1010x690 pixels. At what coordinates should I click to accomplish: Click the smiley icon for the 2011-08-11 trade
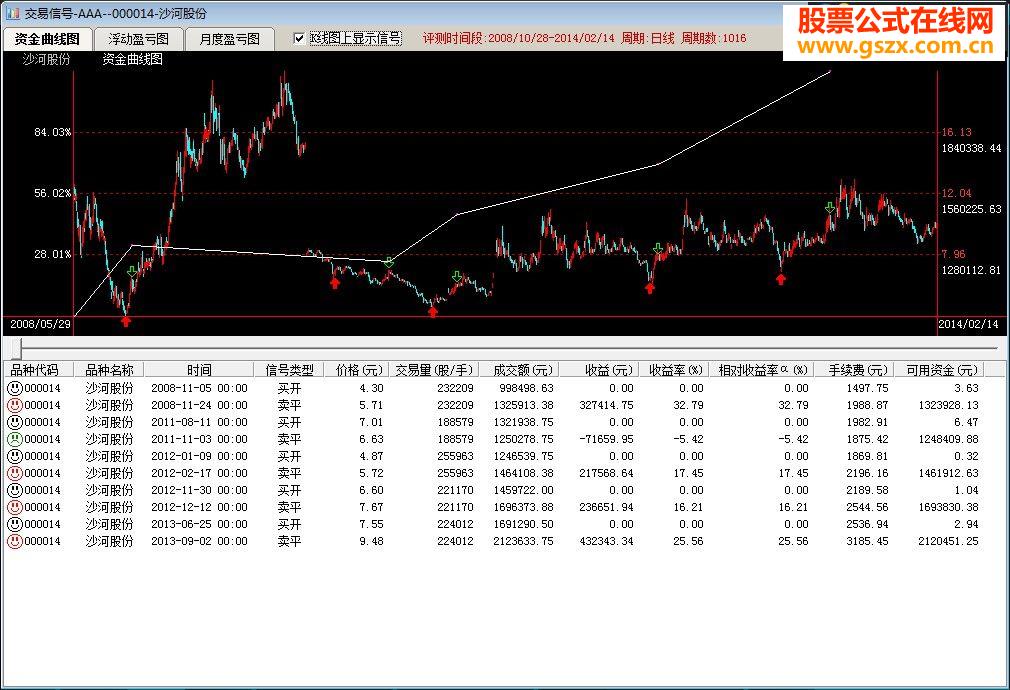[x=15, y=423]
